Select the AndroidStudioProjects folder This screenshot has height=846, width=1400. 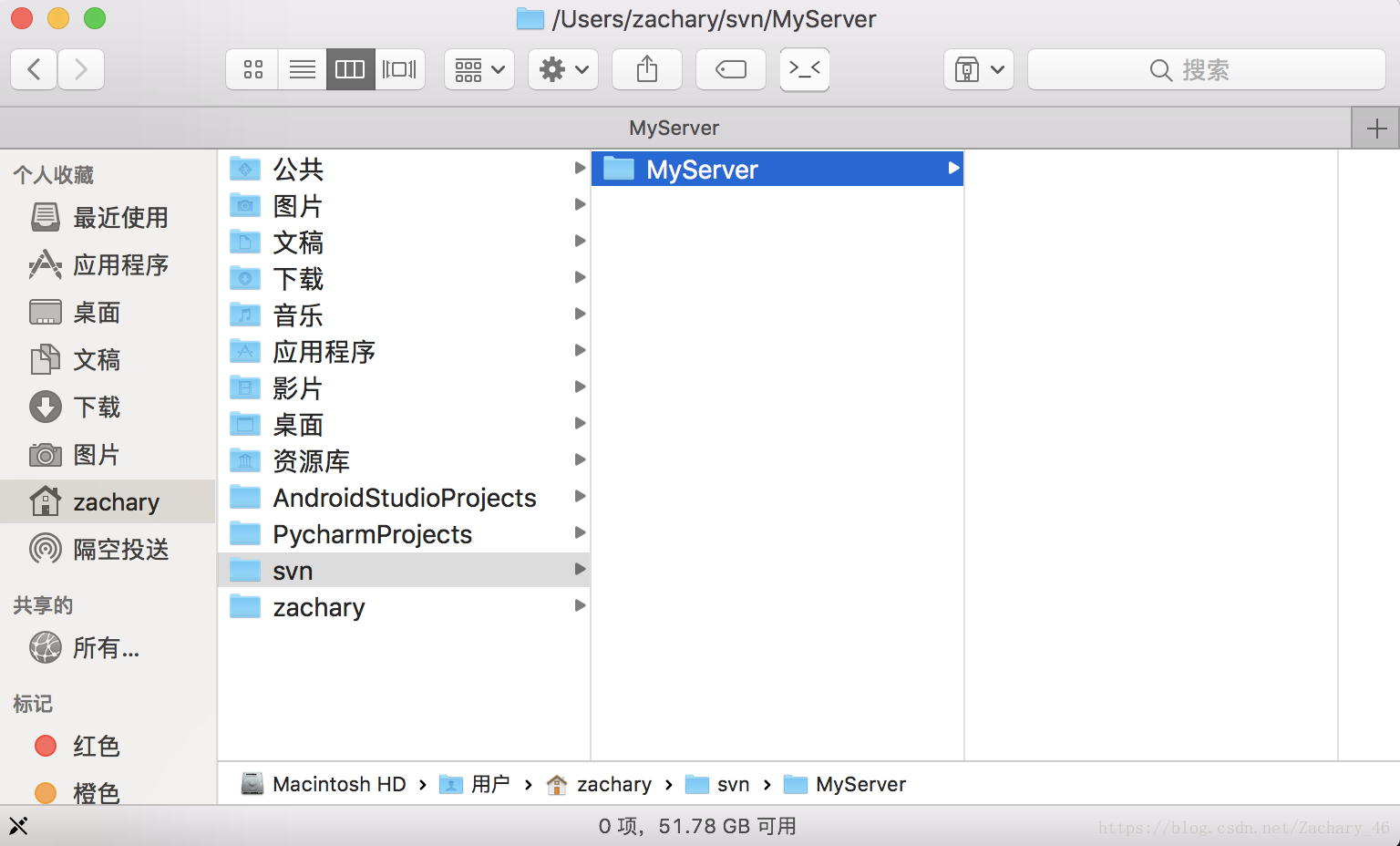[404, 497]
